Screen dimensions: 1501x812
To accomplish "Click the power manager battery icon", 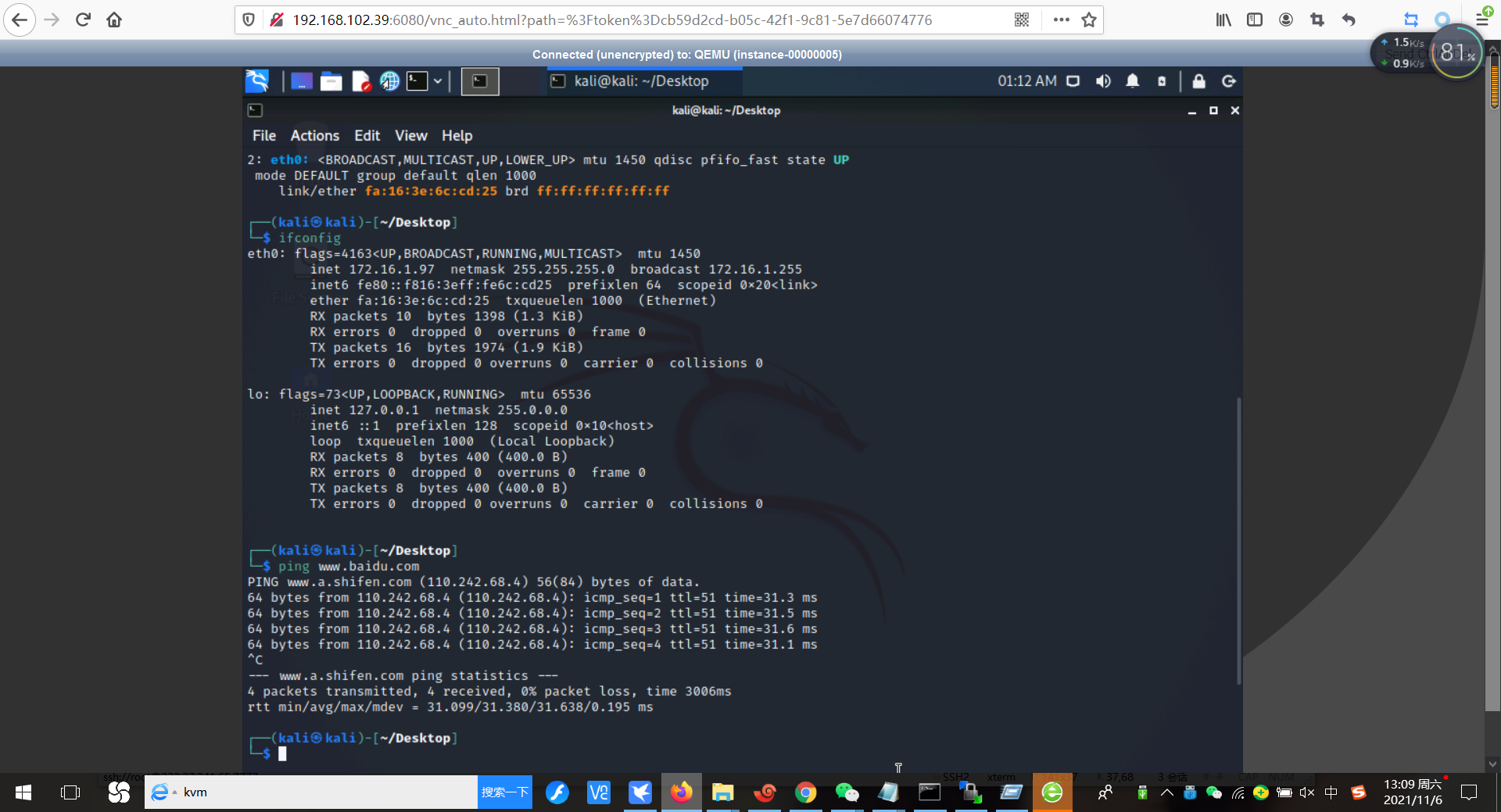I will click(x=1162, y=81).
